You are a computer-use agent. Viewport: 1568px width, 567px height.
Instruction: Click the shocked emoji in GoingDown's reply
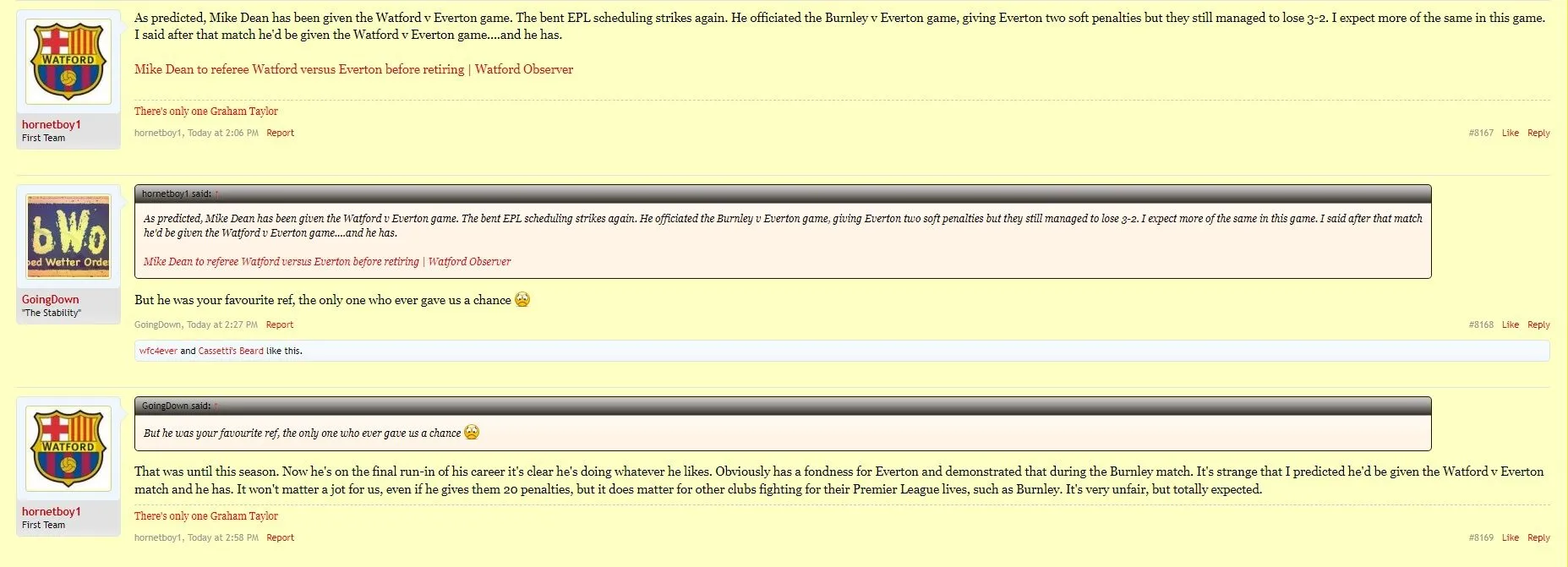click(522, 299)
